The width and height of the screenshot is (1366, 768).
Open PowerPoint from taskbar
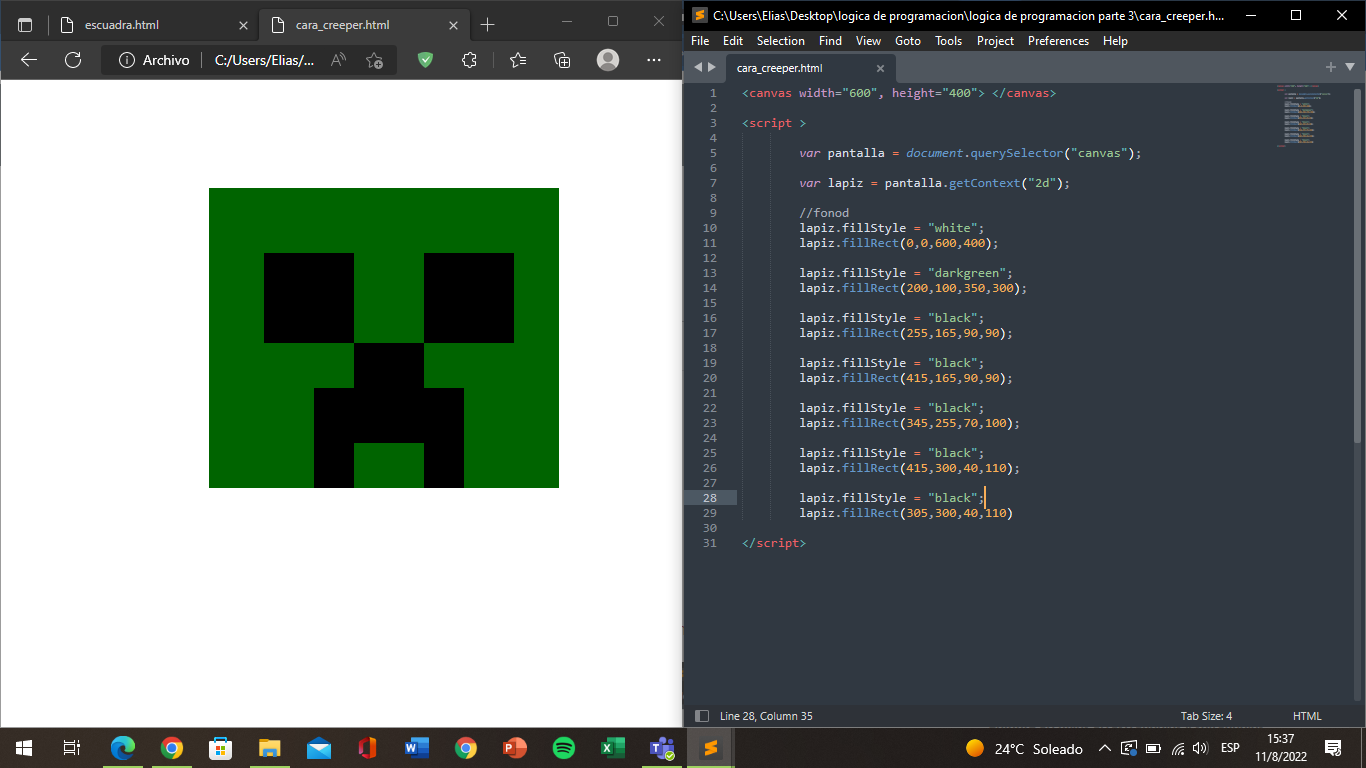514,748
